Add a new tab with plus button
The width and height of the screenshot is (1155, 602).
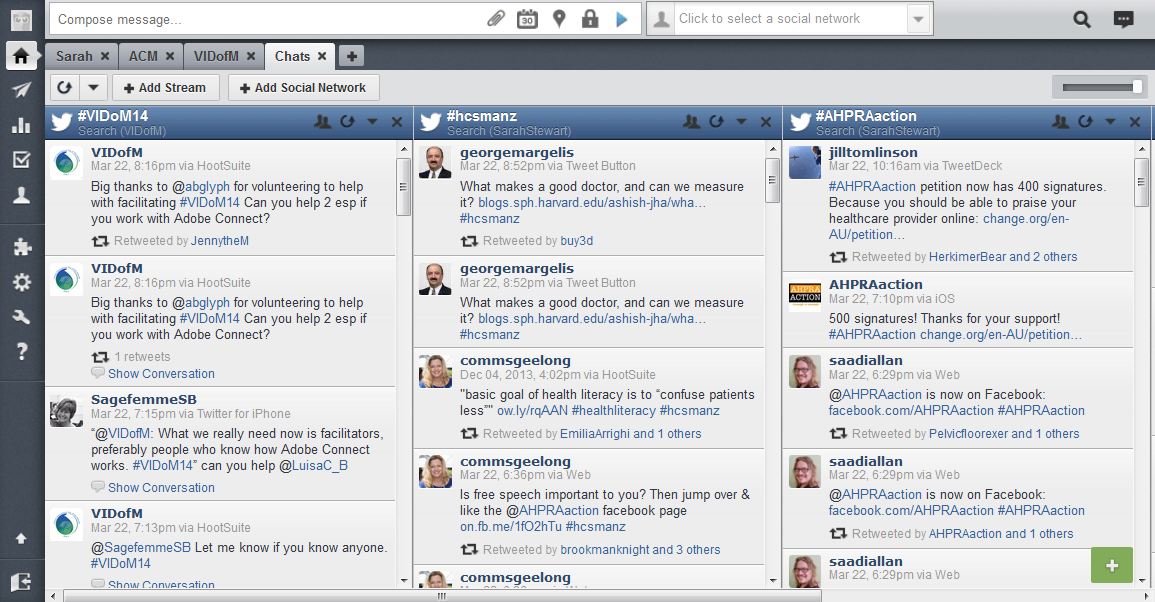352,56
